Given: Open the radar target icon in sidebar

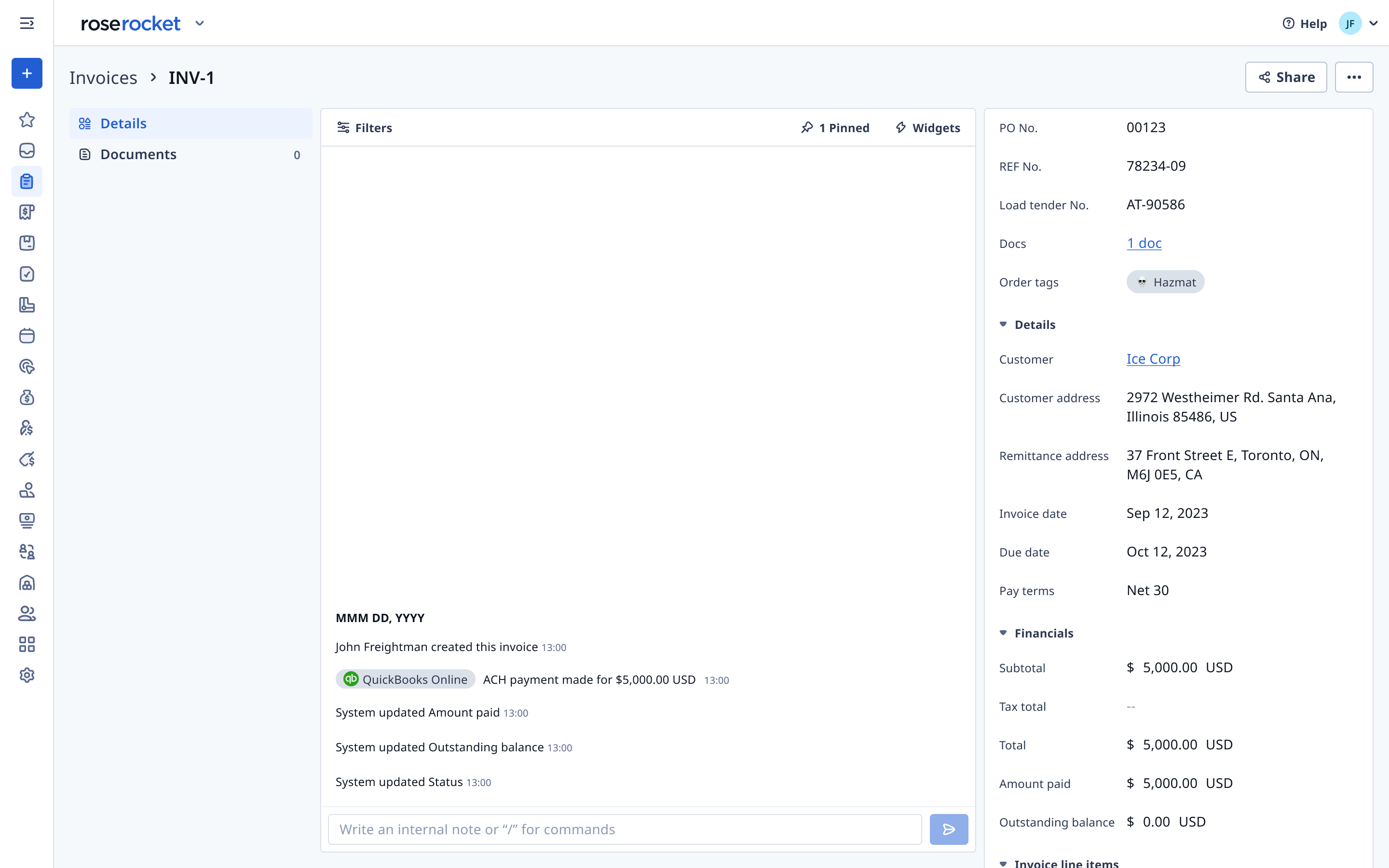Looking at the screenshot, I should pos(27,366).
